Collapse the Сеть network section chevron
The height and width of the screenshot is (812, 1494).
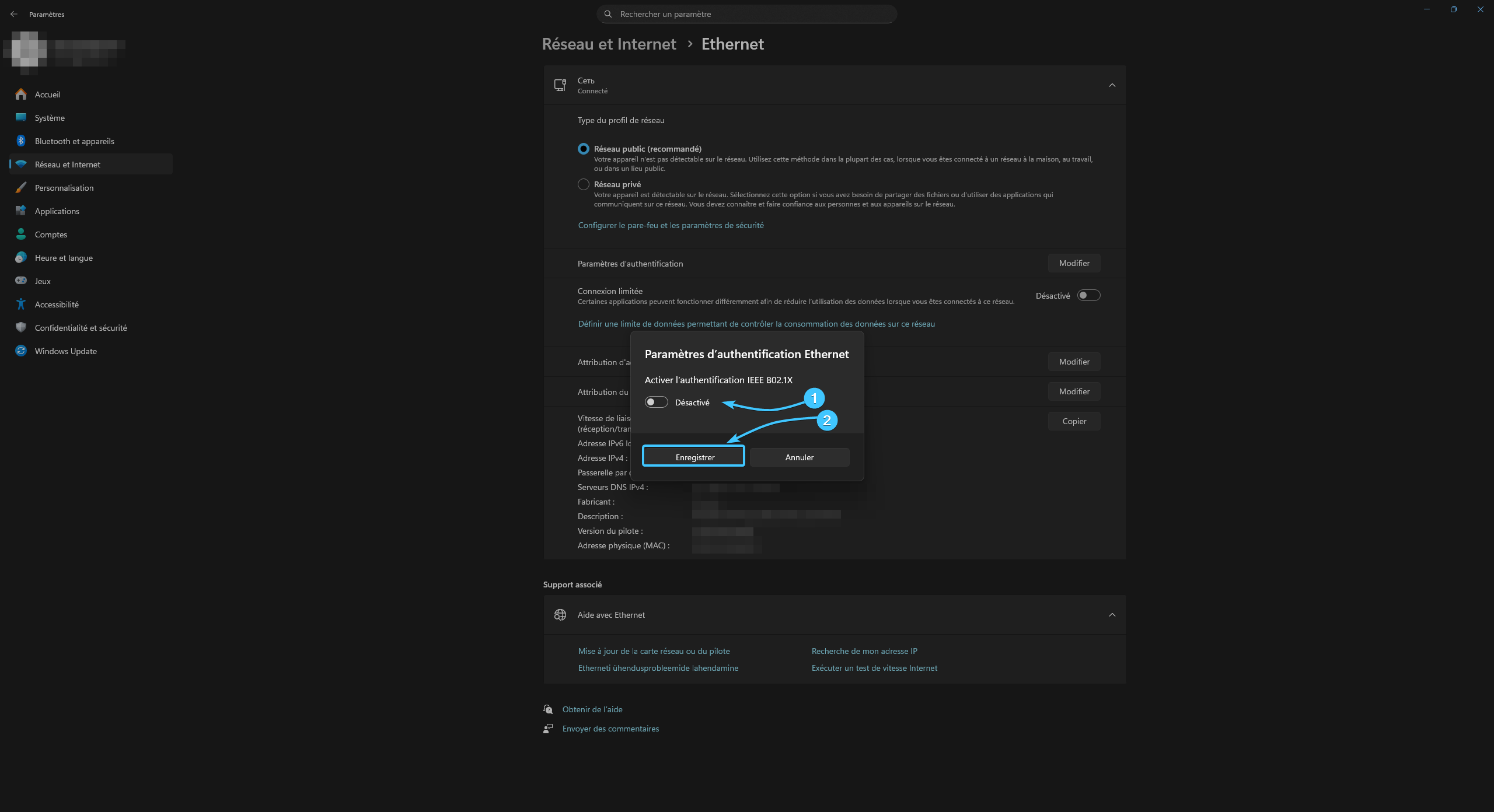(1112, 85)
